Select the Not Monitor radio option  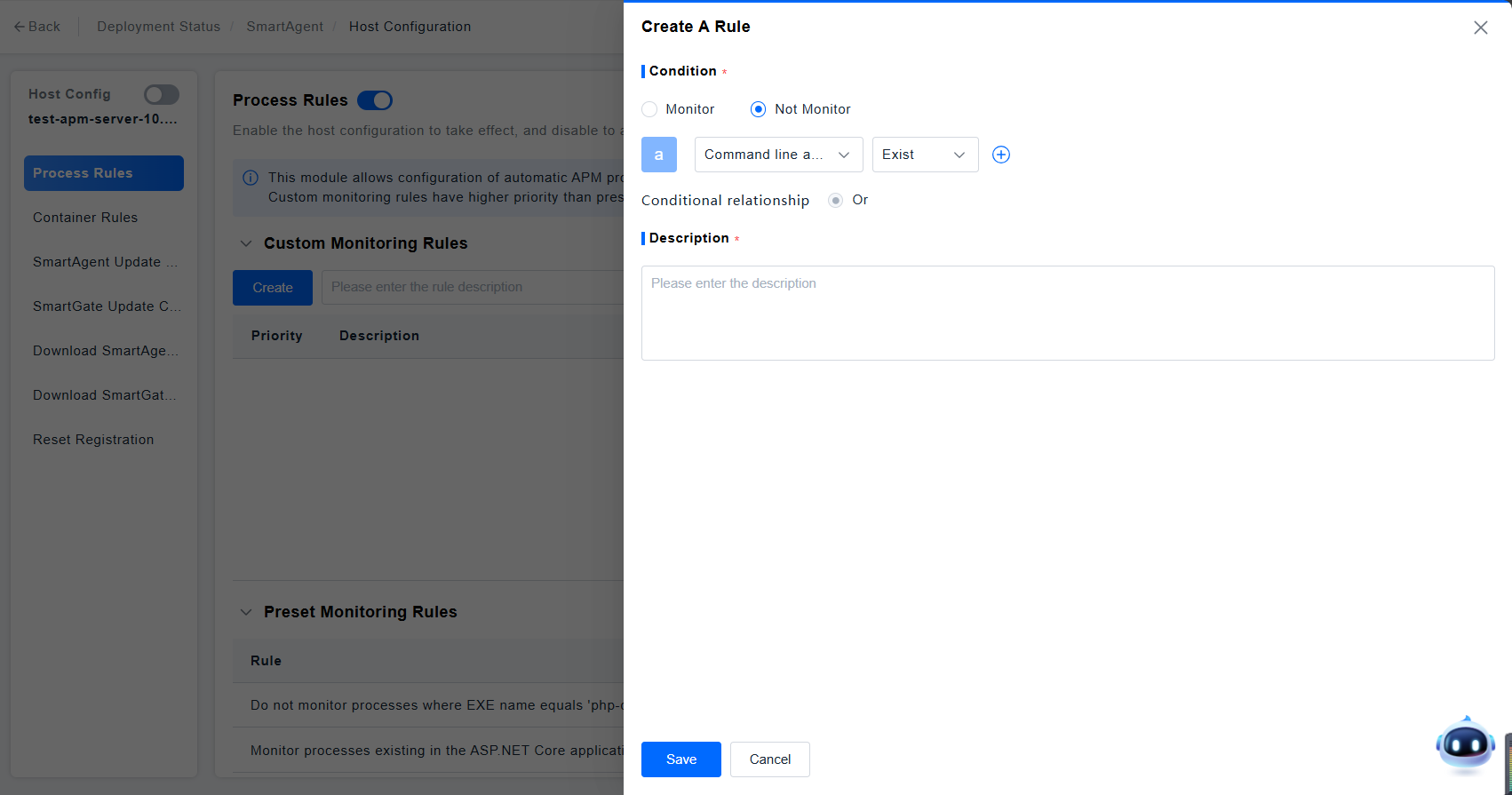[x=758, y=109]
